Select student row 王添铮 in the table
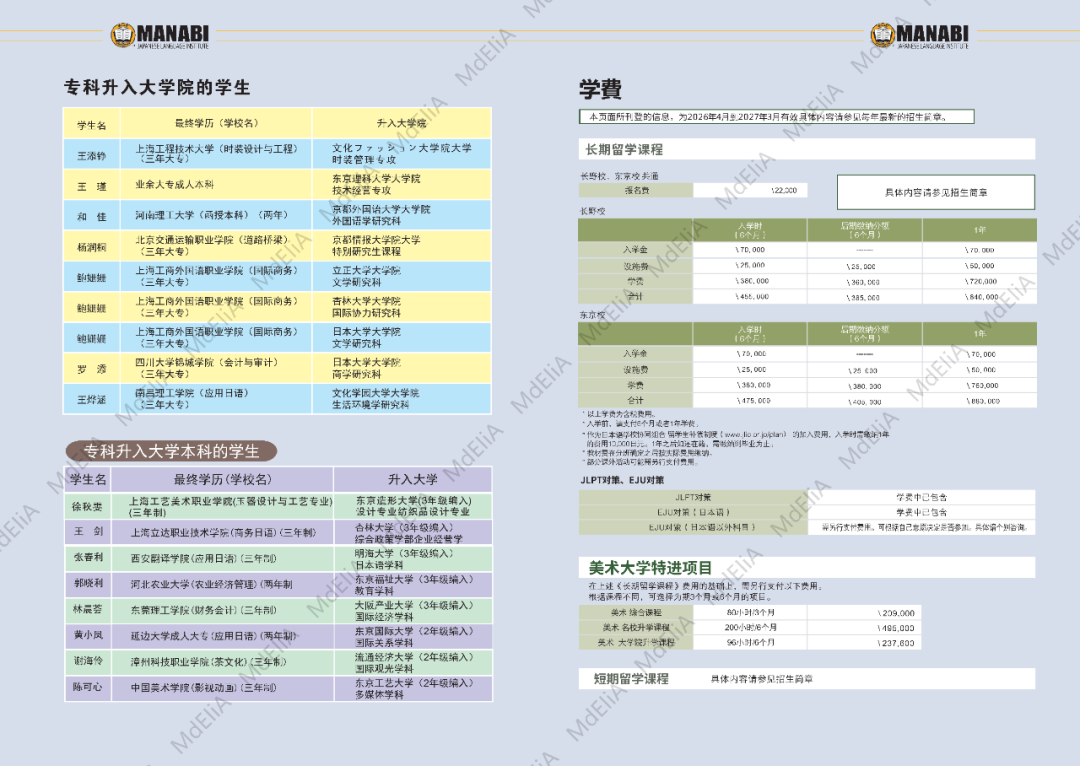The image size is (1080, 766). [91, 154]
